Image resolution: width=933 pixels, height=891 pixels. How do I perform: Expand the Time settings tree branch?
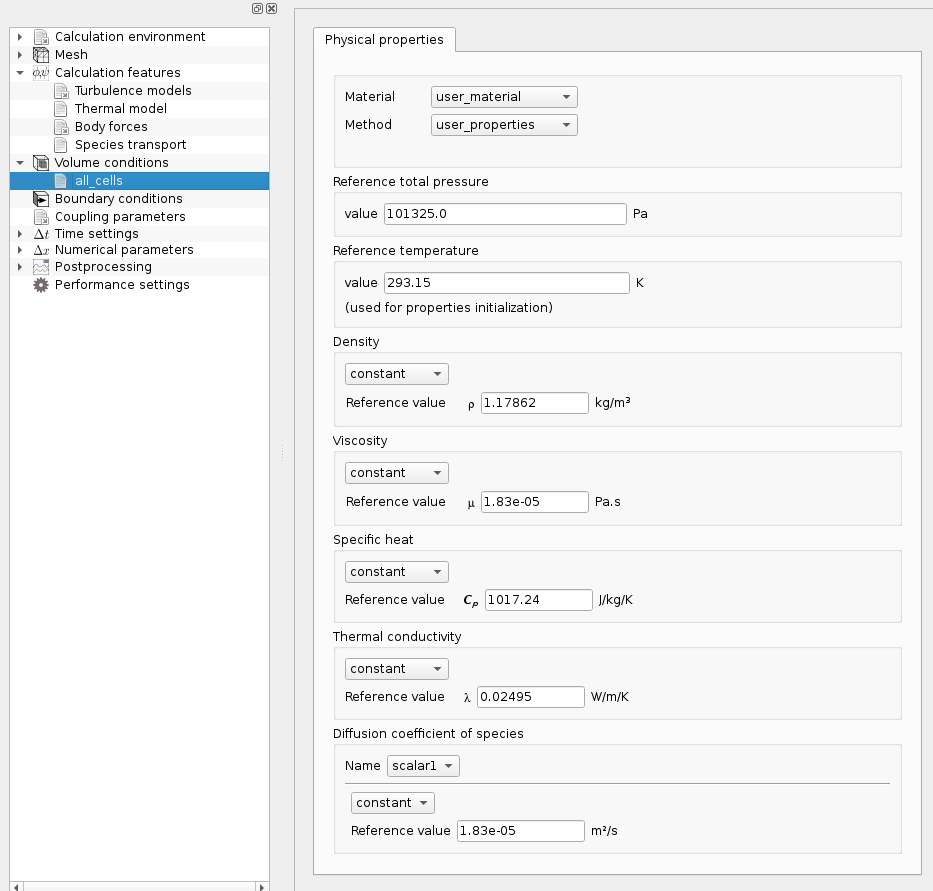(x=19, y=233)
